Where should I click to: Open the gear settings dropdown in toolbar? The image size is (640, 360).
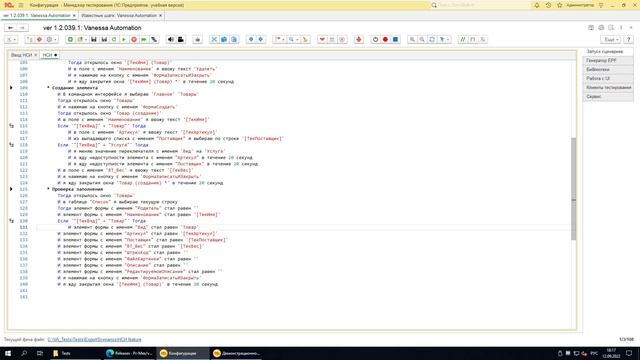[51, 40]
